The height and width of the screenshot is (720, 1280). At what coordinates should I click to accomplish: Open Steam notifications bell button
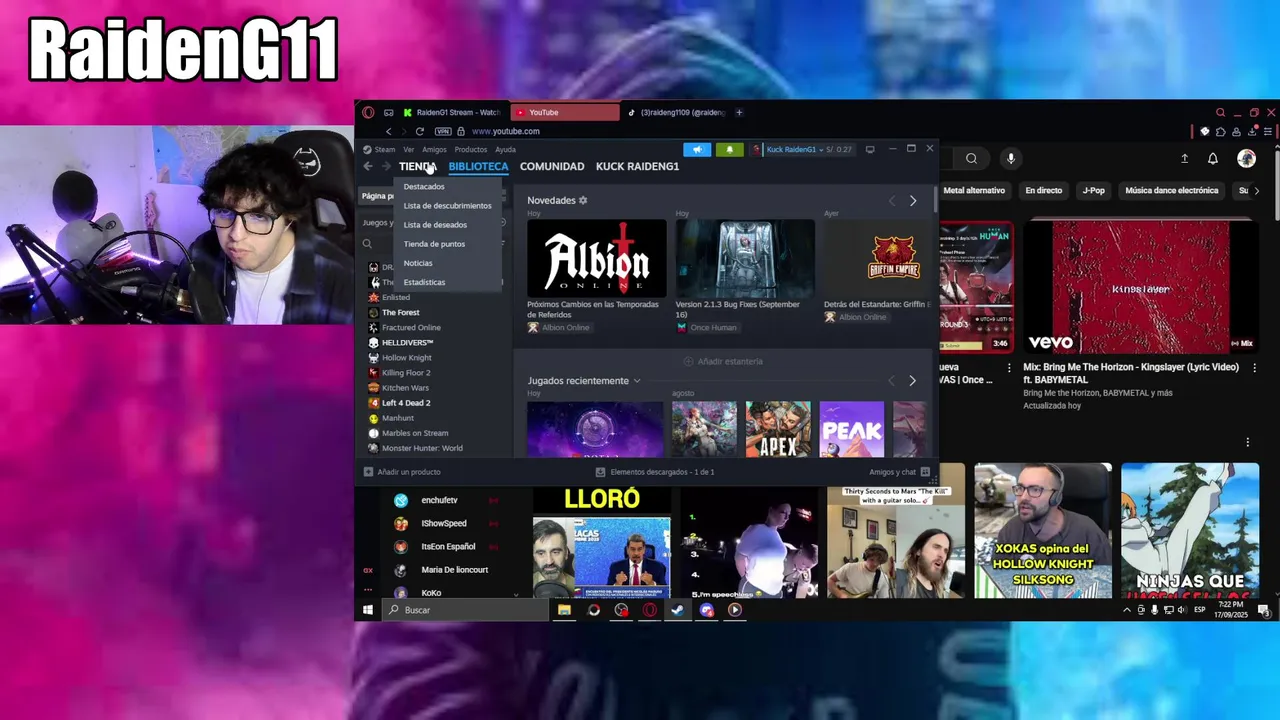pyautogui.click(x=729, y=149)
